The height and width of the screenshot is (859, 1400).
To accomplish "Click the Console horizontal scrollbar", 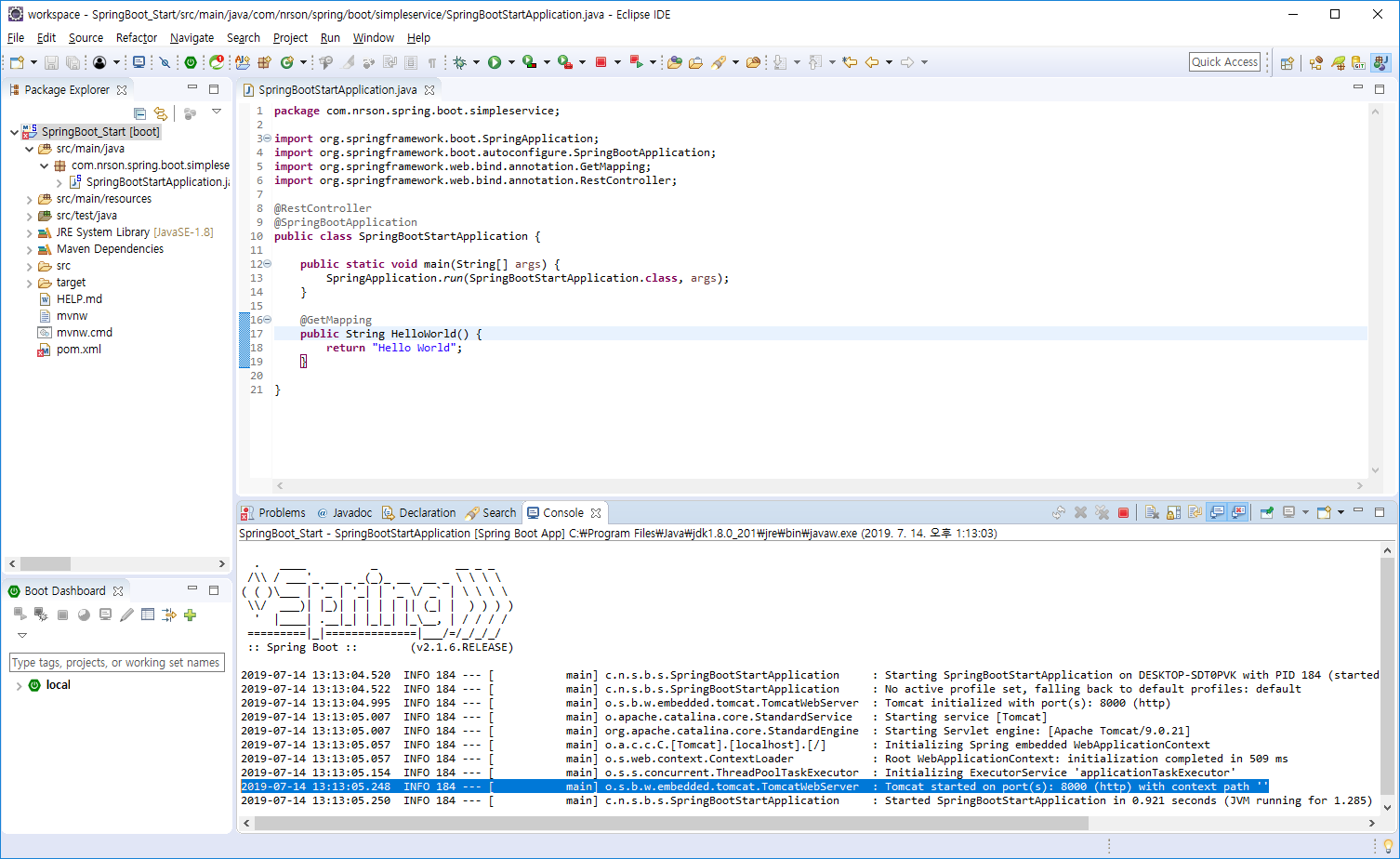I will pyautogui.click(x=672, y=823).
